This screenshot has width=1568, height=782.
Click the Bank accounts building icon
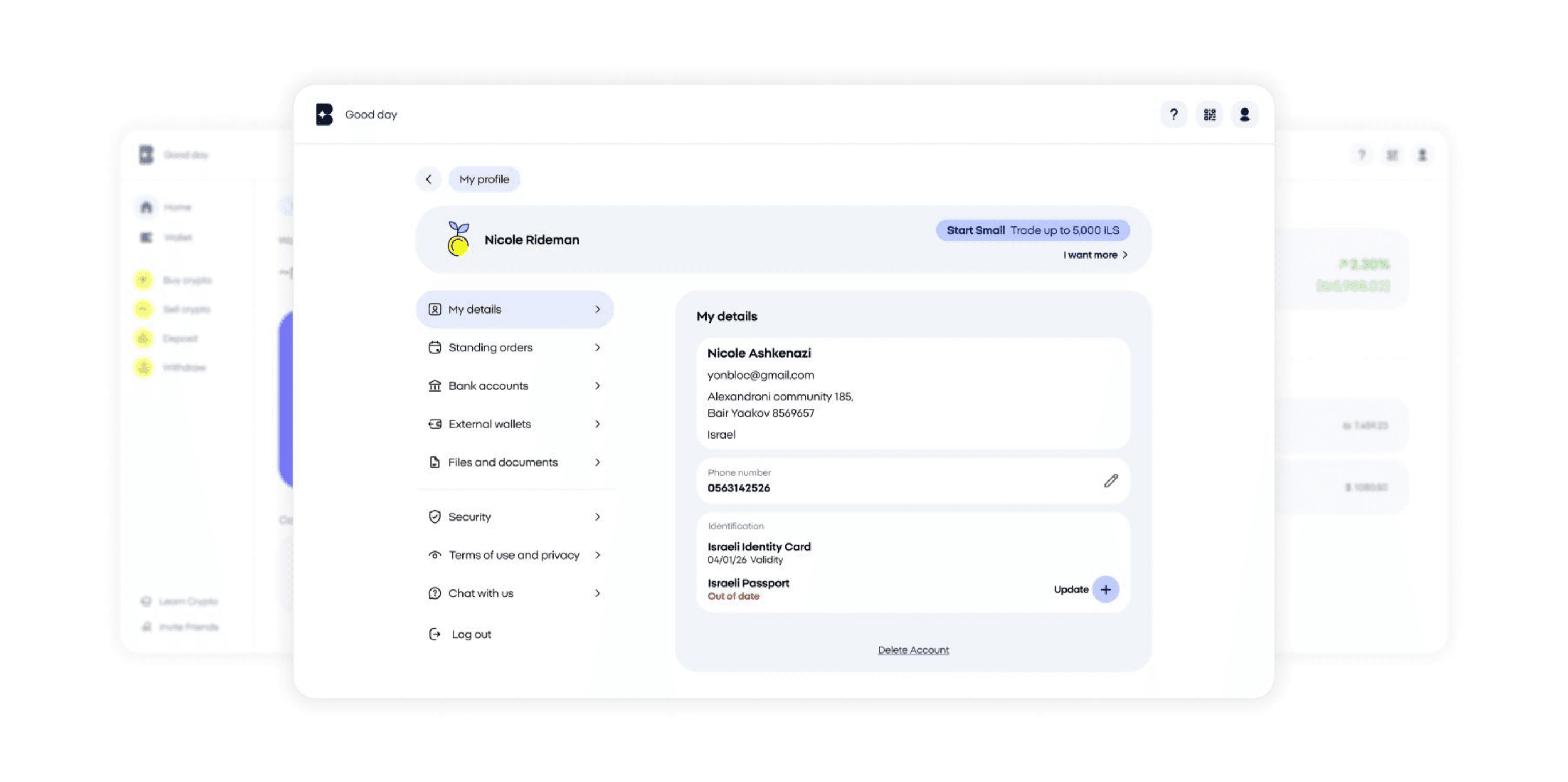pos(434,386)
